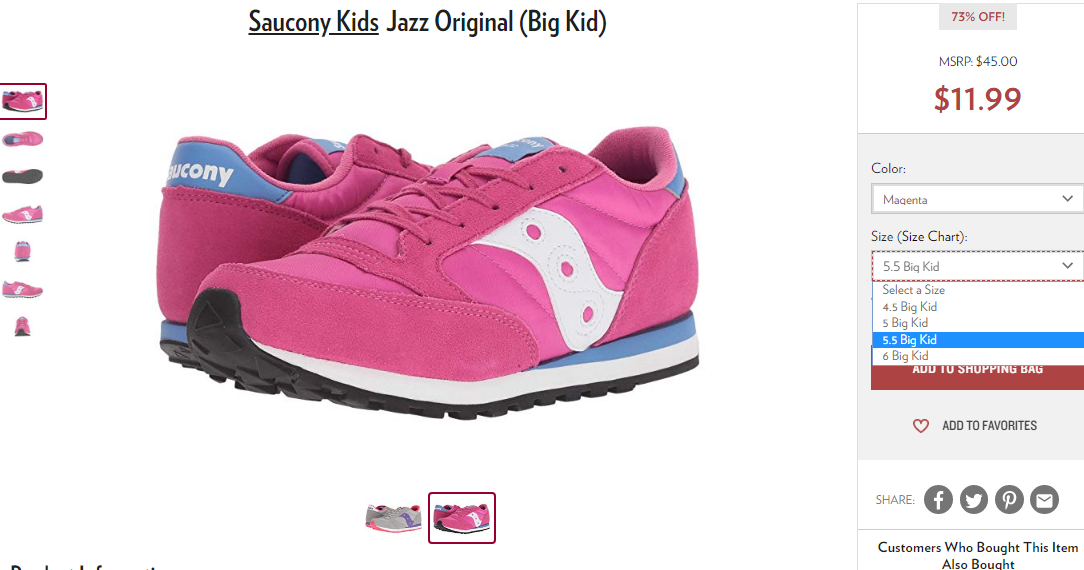The image size is (1084, 570).
Task: Open the Saucony Kids brand link
Action: coord(313,22)
